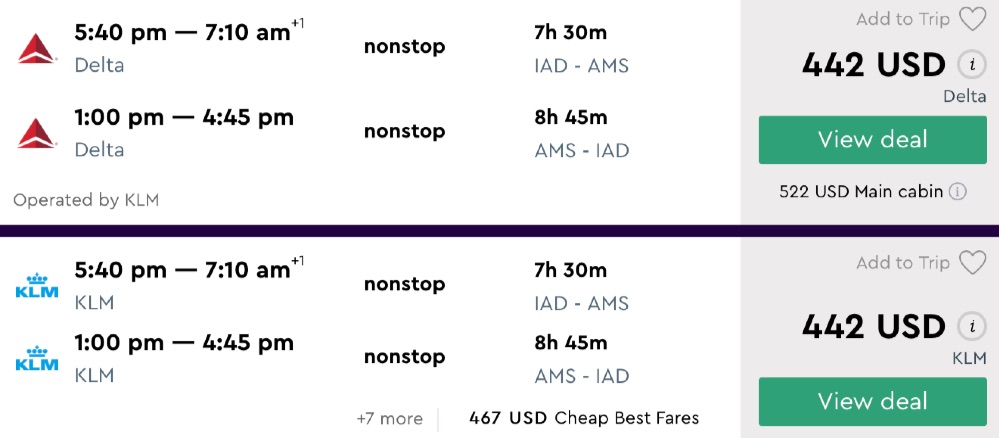Click the KLM logo on the outbound flight
Screen dimensions: 999x438
[37, 285]
